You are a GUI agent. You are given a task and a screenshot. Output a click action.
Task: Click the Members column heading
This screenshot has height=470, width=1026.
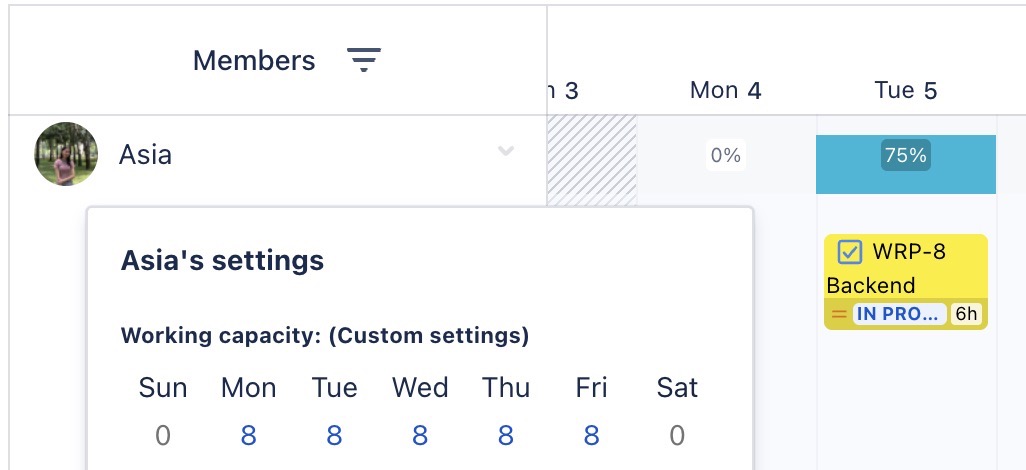(x=254, y=61)
